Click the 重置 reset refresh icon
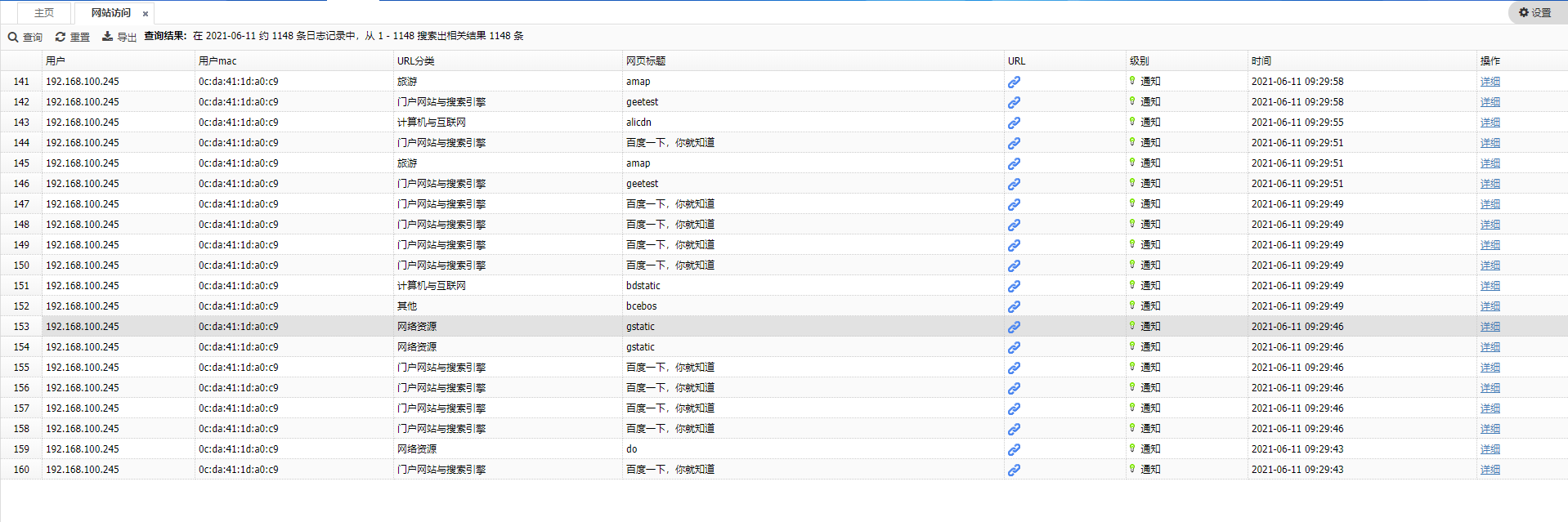Screen dimensions: 1568x522 (x=60, y=37)
